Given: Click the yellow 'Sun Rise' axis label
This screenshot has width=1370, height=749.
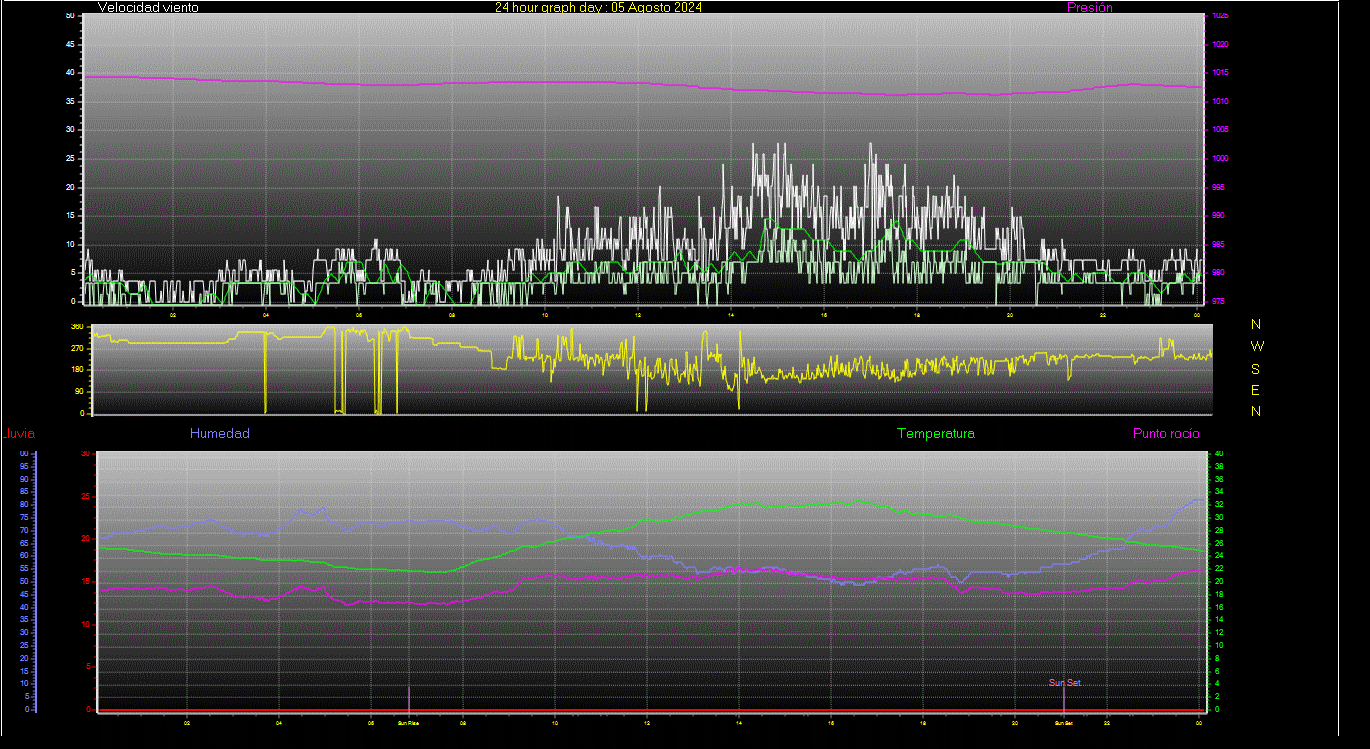Looking at the screenshot, I should tap(408, 722).
